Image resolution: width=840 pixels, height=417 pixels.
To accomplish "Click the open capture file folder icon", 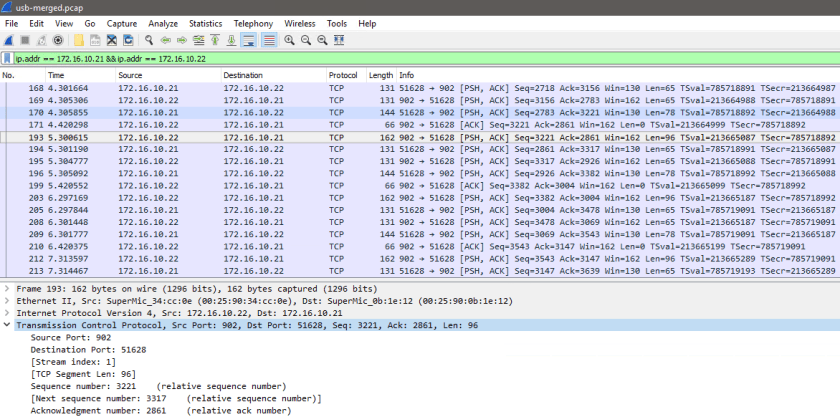I will point(79,40).
